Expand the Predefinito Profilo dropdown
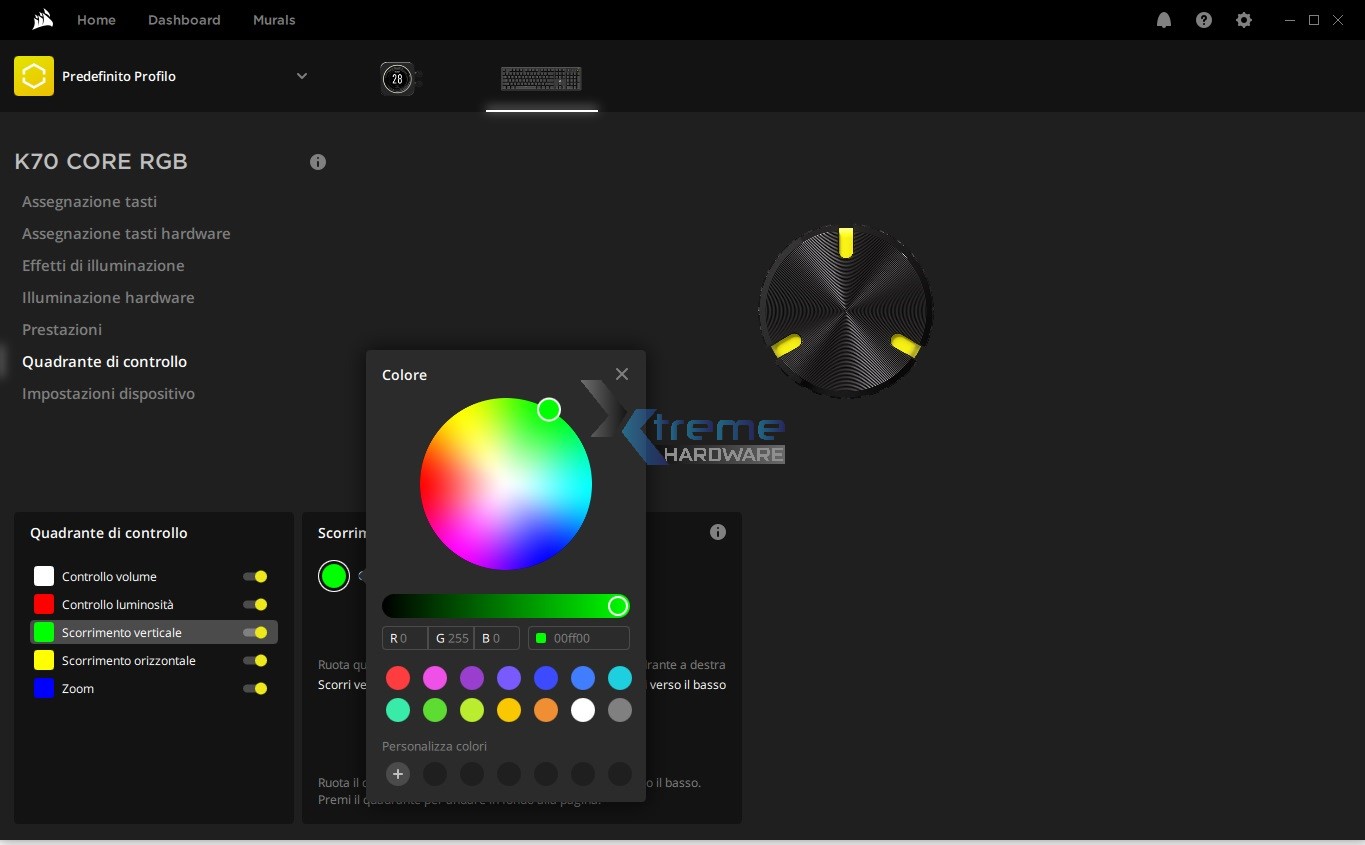The width and height of the screenshot is (1365, 845). pos(302,76)
